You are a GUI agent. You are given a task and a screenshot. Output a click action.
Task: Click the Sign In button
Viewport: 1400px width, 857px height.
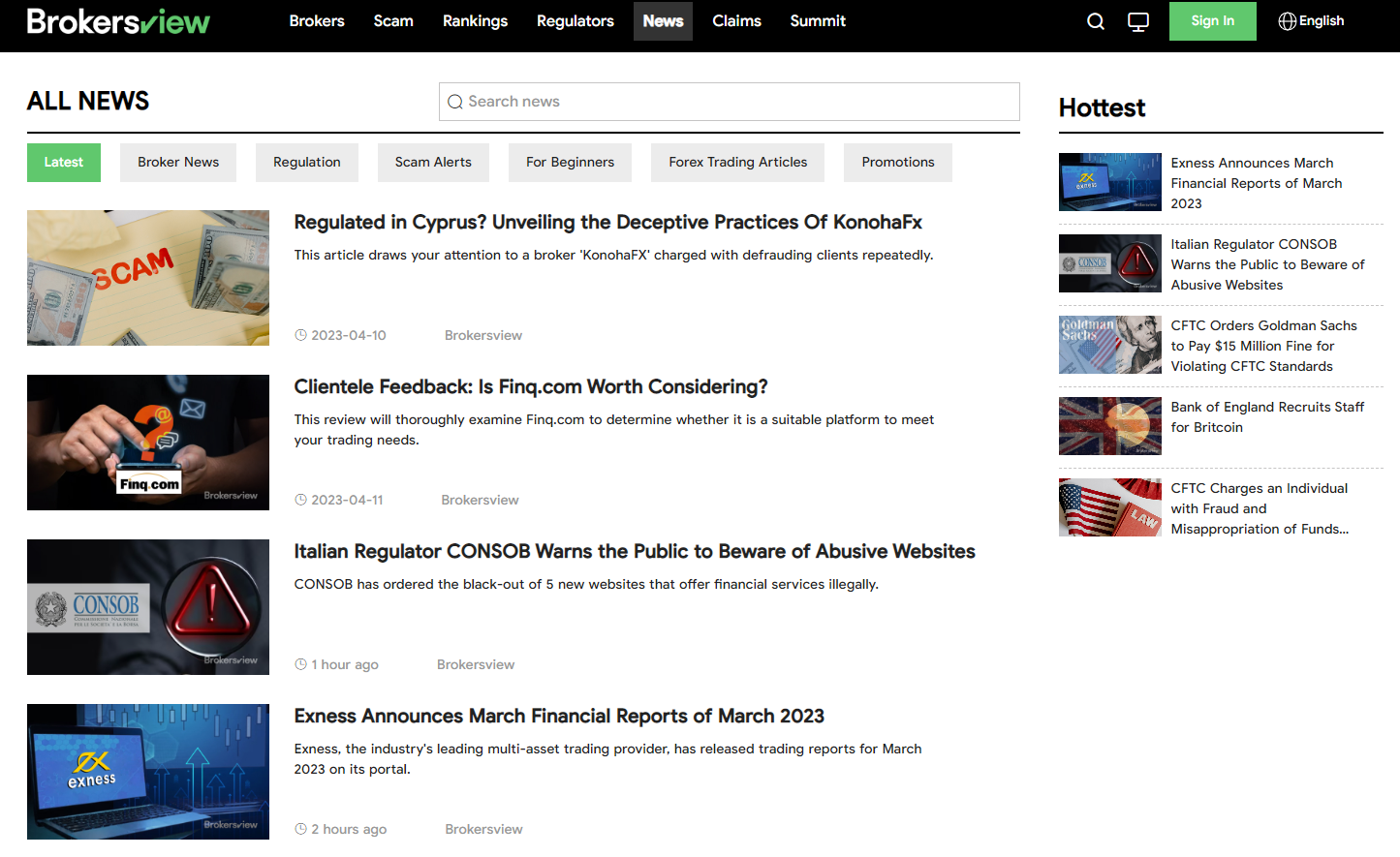(x=1212, y=20)
